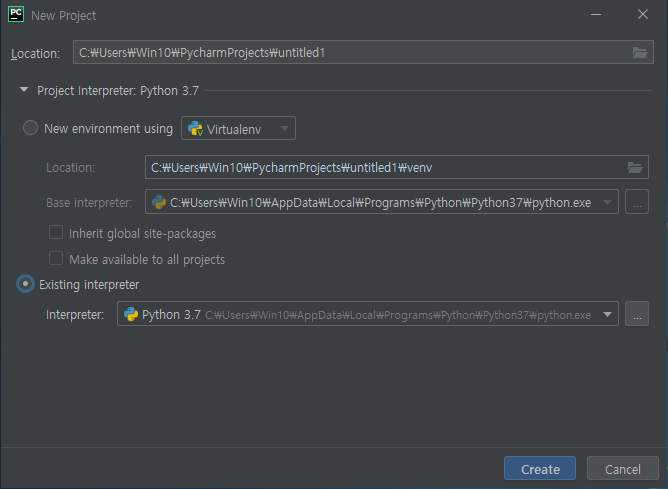Image resolution: width=668 pixels, height=489 pixels.
Task: Click the top Location: label
Action: [35, 54]
